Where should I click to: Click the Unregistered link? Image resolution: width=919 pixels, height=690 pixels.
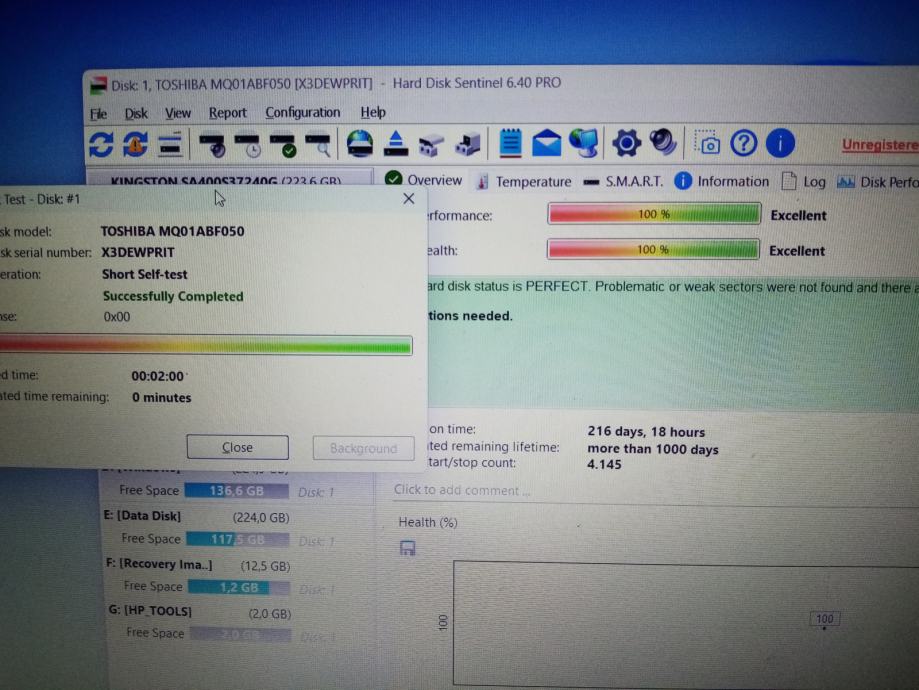(880, 145)
